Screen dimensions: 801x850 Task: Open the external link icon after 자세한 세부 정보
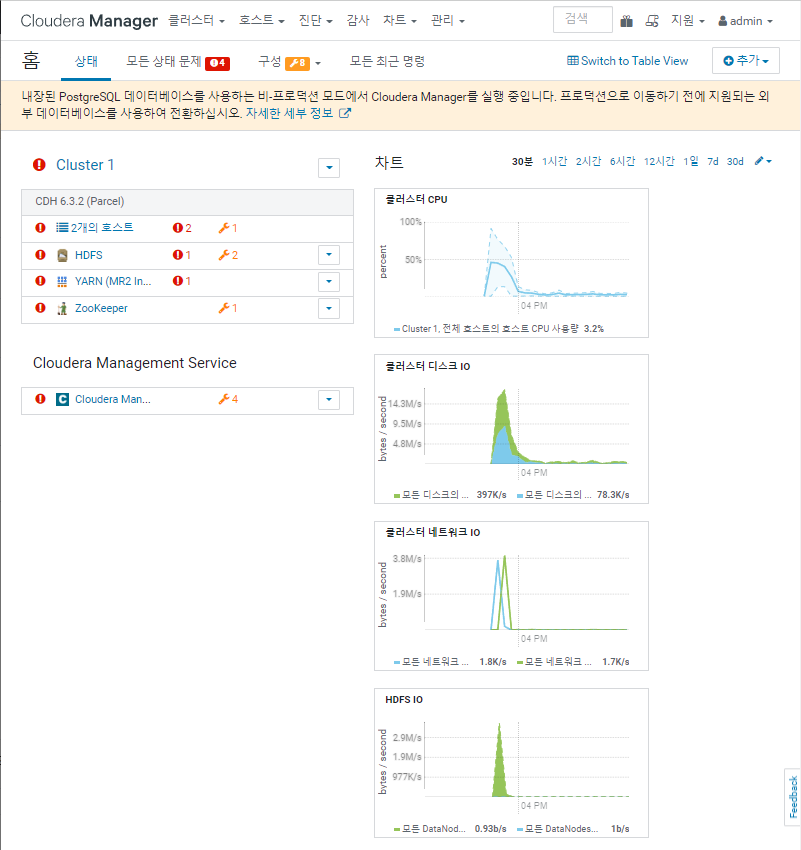[x=345, y=113]
